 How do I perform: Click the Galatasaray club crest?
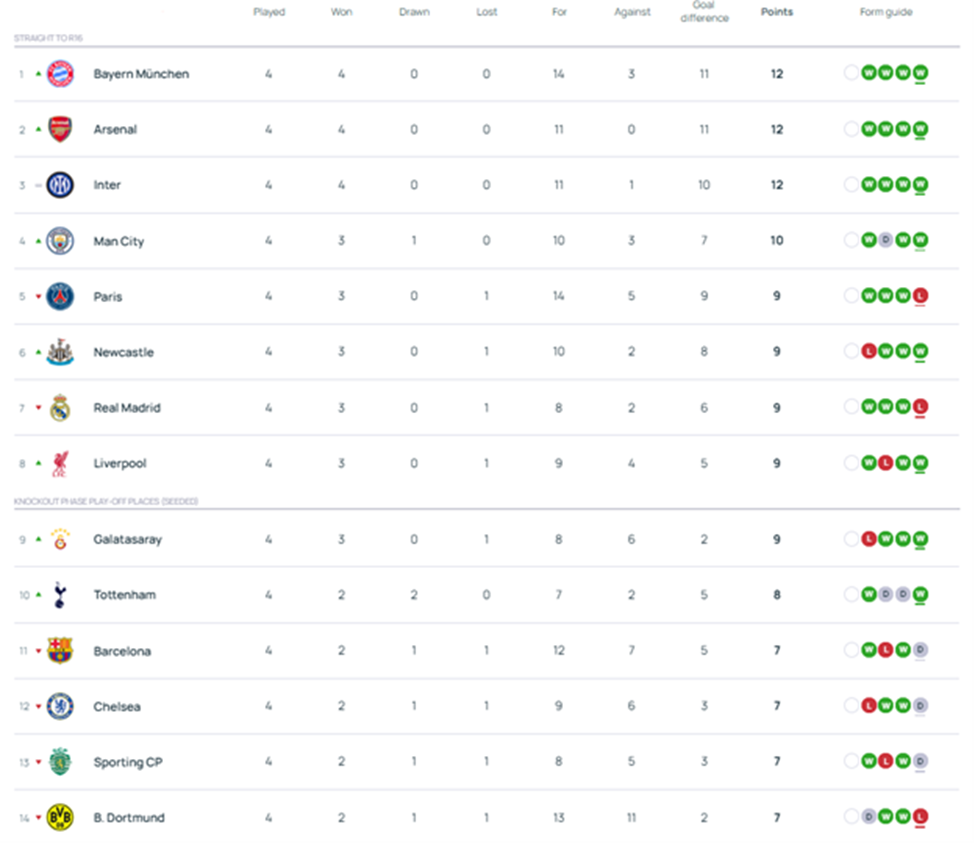point(60,539)
